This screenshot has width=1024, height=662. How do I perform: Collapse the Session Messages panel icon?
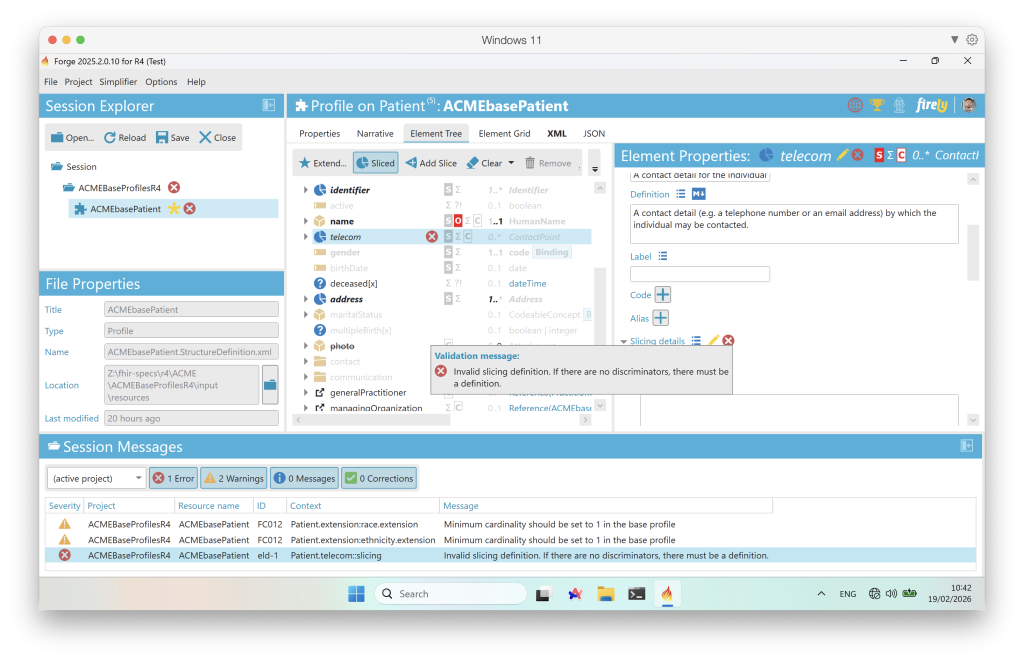[967, 445]
